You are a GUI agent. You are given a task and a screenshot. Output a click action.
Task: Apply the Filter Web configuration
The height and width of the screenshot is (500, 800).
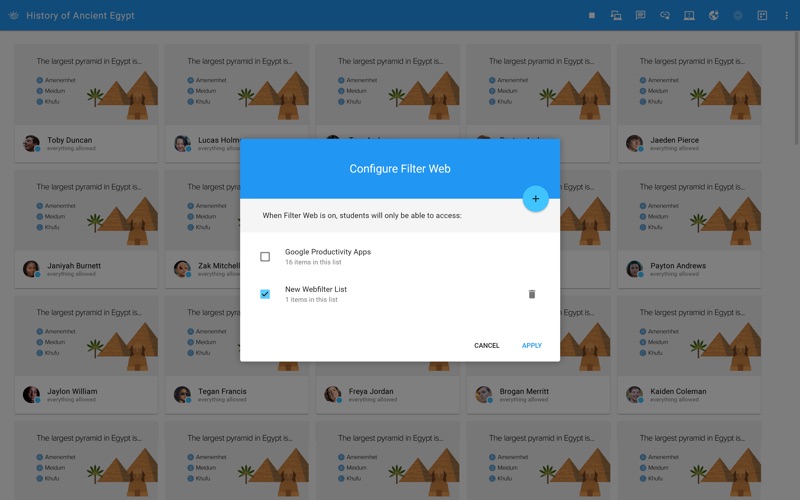(532, 345)
